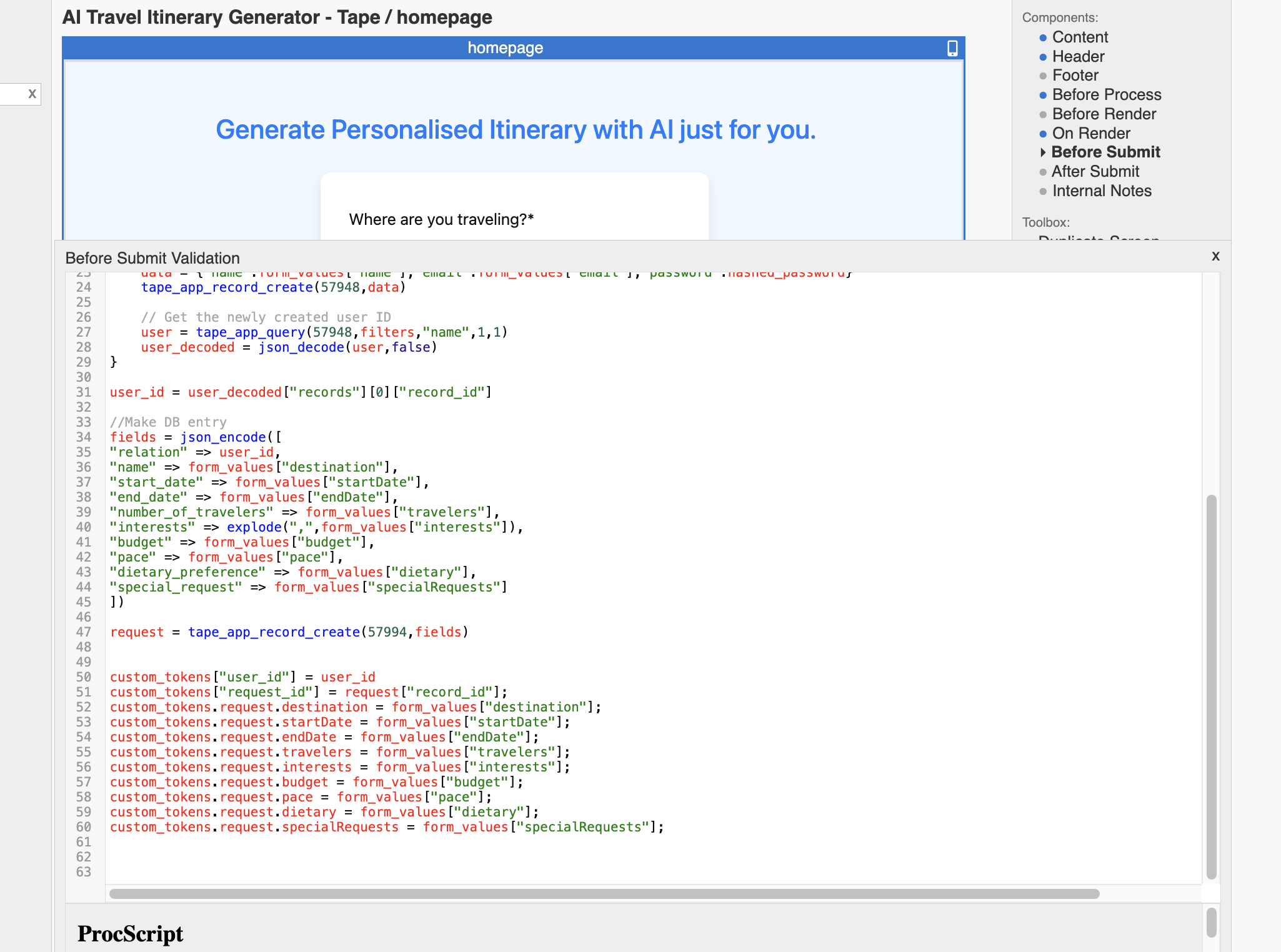Viewport: 1281px width, 952px height.
Task: Click the bullet icon beside On Render
Action: (1042, 134)
